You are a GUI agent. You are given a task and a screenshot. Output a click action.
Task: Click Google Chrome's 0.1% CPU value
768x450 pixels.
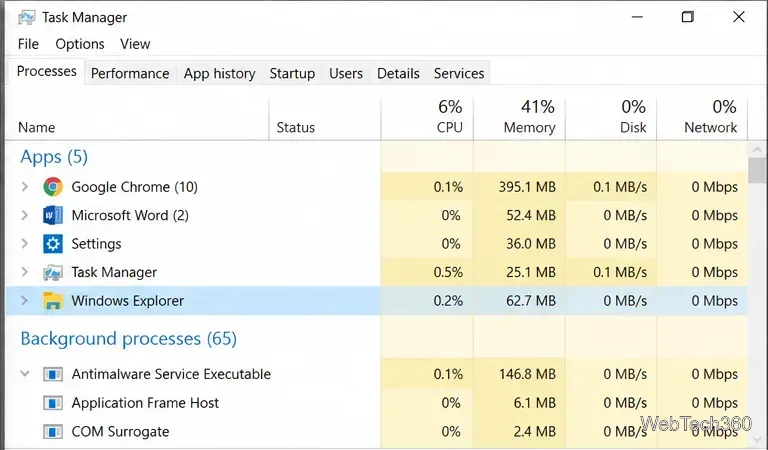coord(448,187)
